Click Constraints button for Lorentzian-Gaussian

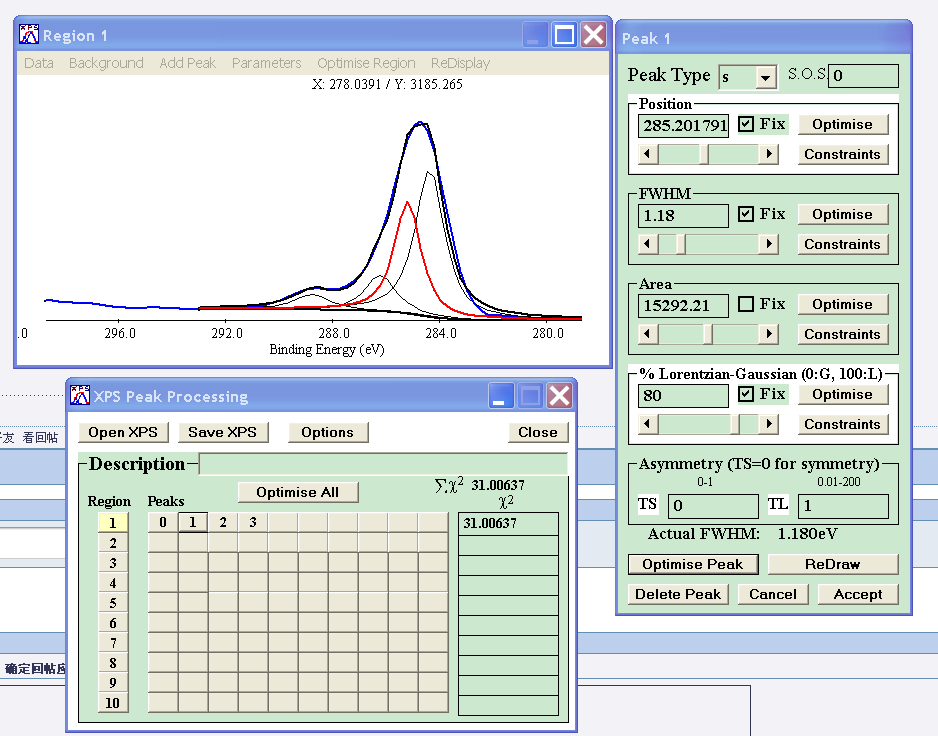point(842,424)
